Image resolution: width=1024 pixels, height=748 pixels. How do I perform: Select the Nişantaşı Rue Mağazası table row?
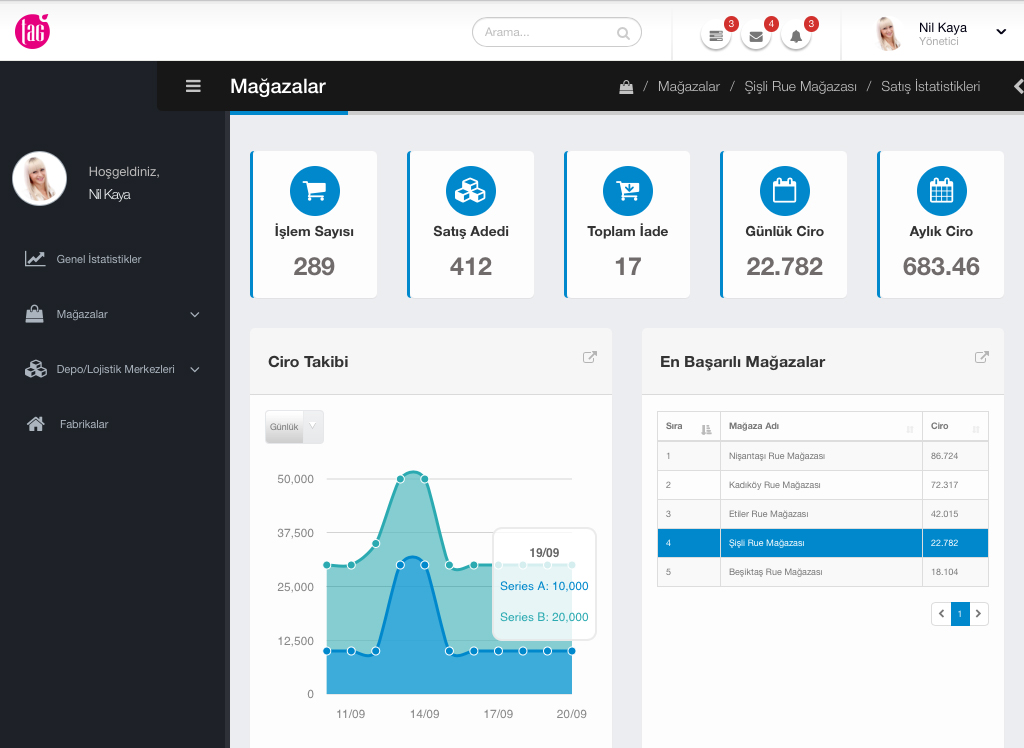pos(777,456)
